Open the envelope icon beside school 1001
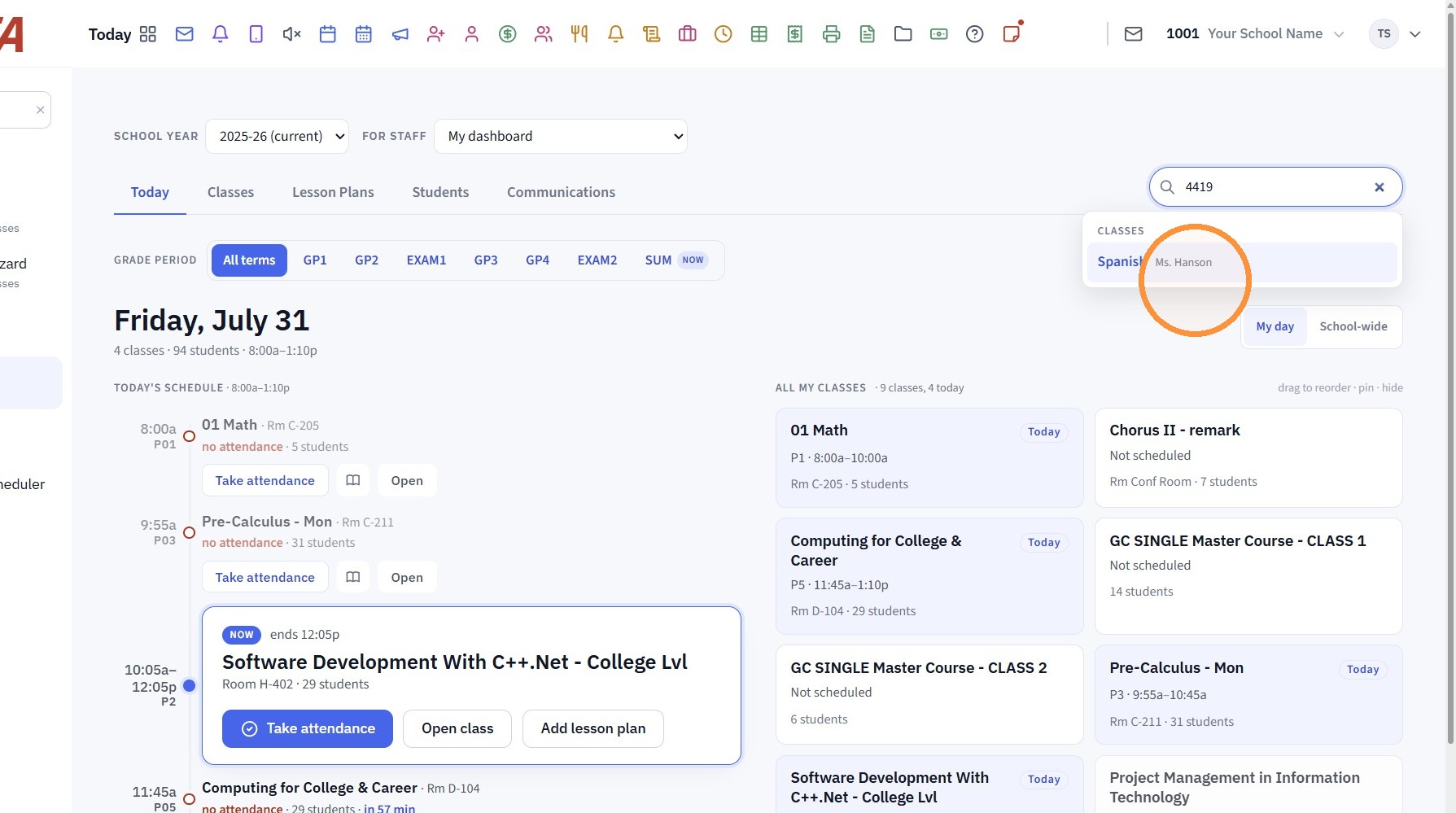The width and height of the screenshot is (1456, 813). [1134, 34]
